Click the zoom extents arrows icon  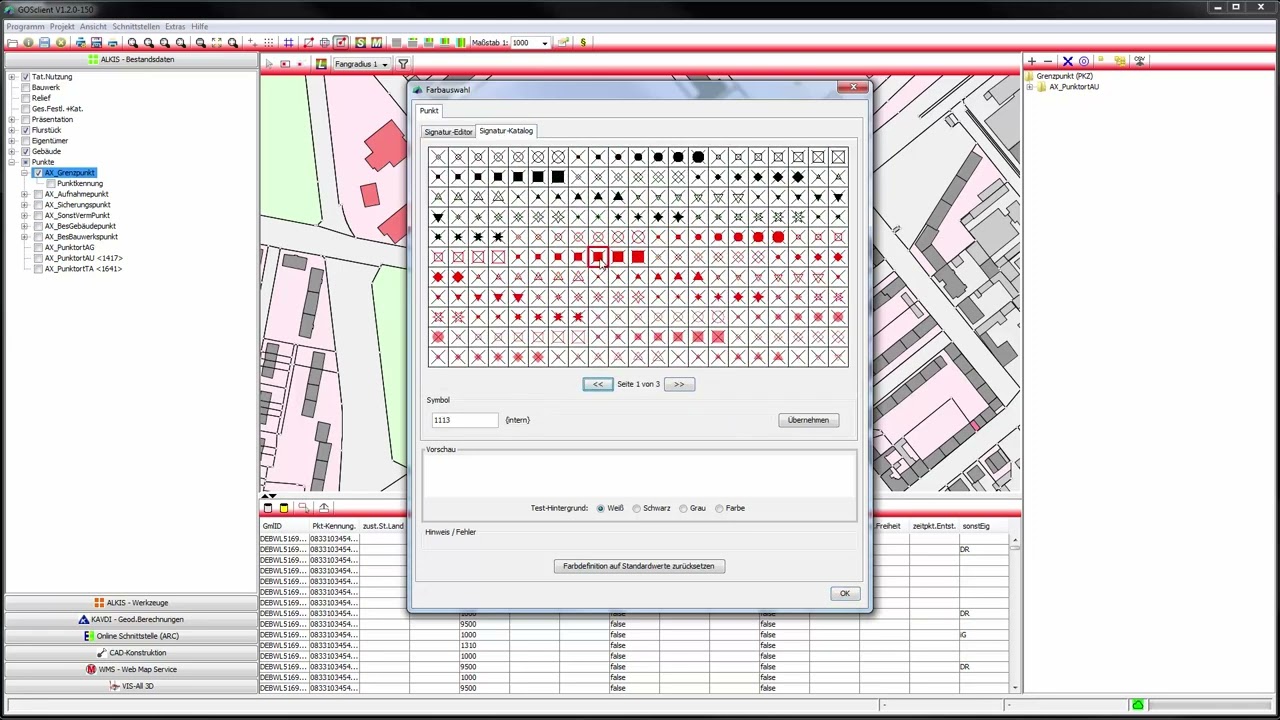click(217, 43)
